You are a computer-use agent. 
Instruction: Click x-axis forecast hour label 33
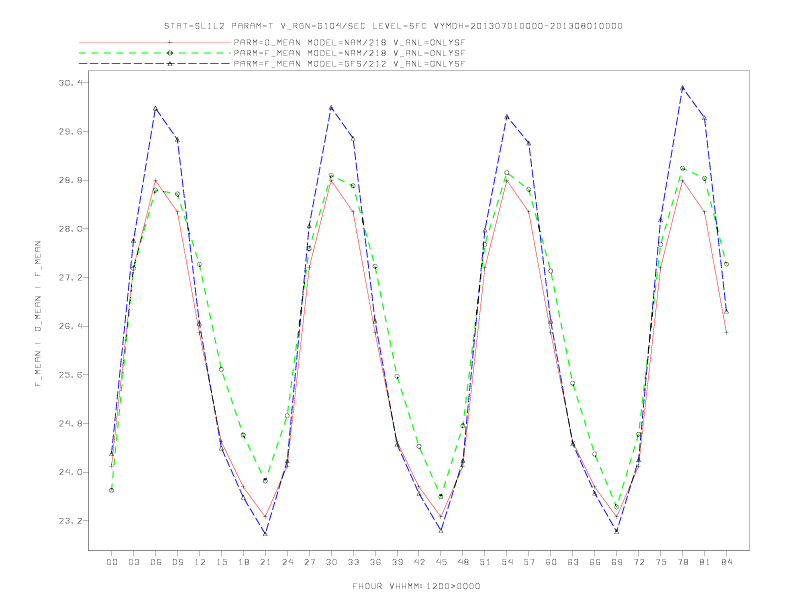click(x=353, y=562)
